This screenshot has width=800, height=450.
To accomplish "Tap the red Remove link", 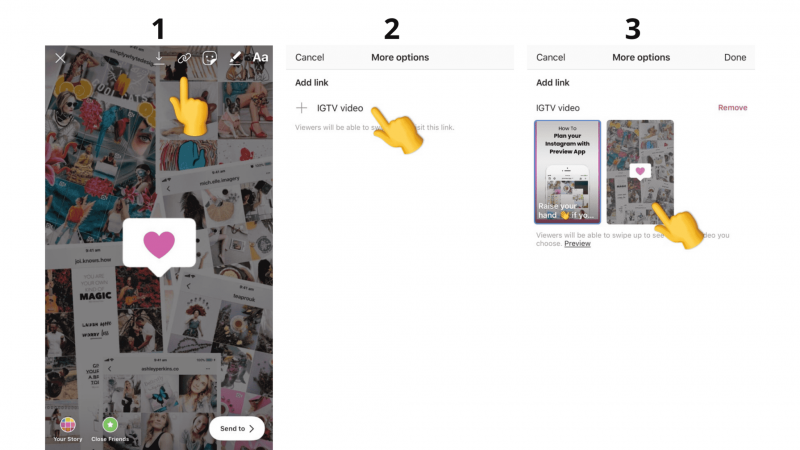I will point(733,108).
